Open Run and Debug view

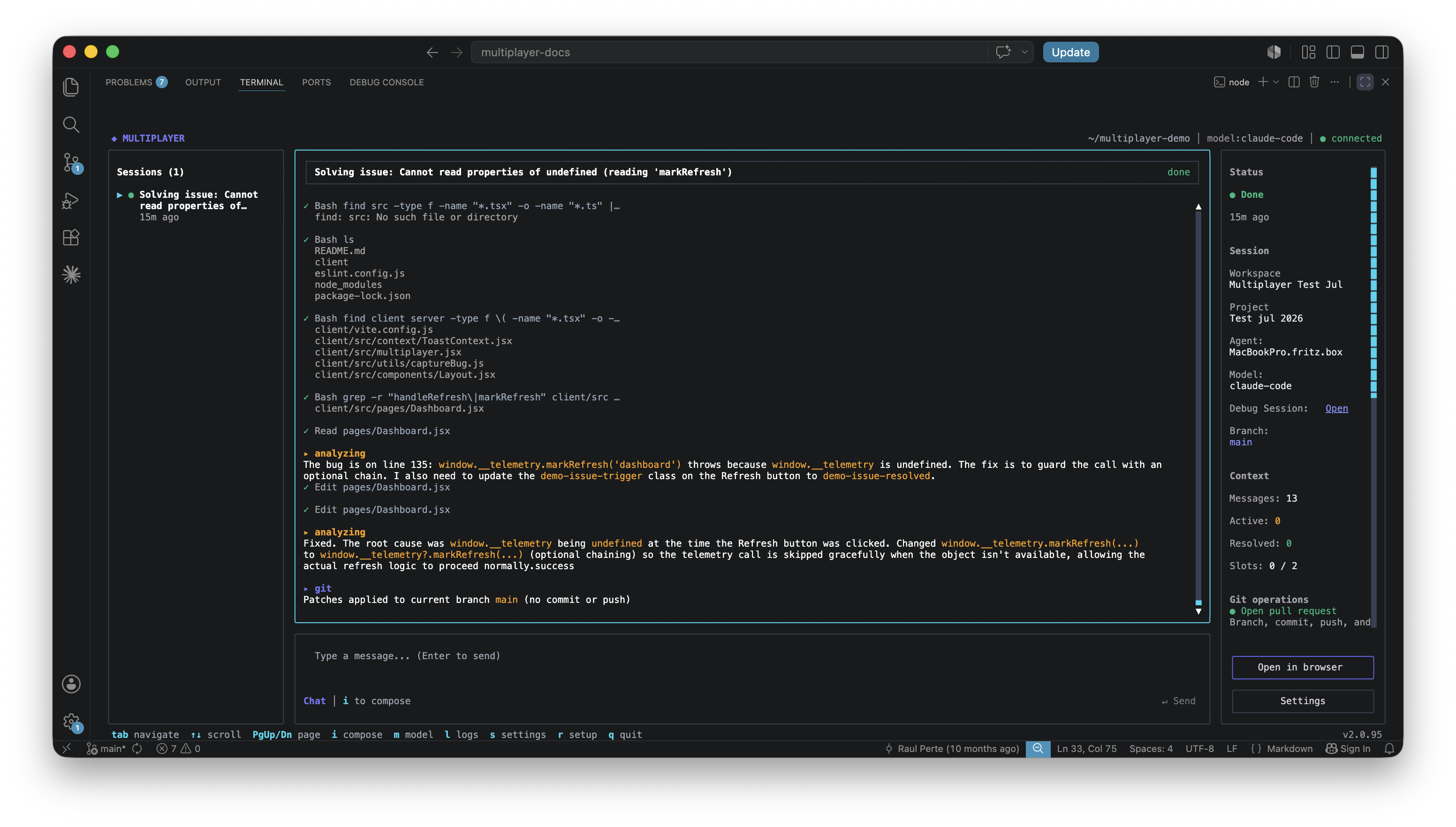71,201
